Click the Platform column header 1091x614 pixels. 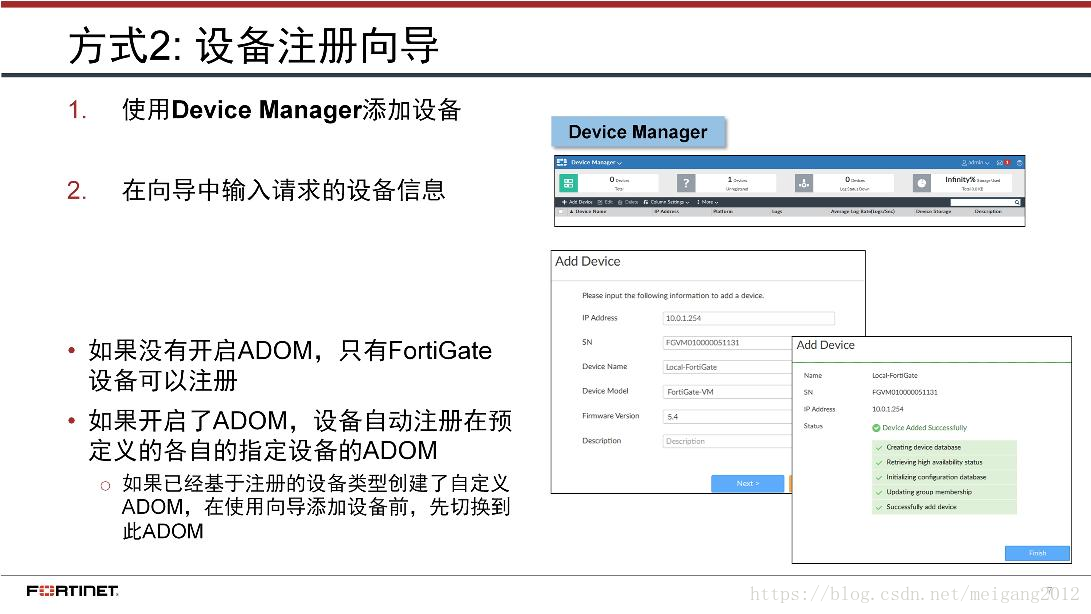723,212
